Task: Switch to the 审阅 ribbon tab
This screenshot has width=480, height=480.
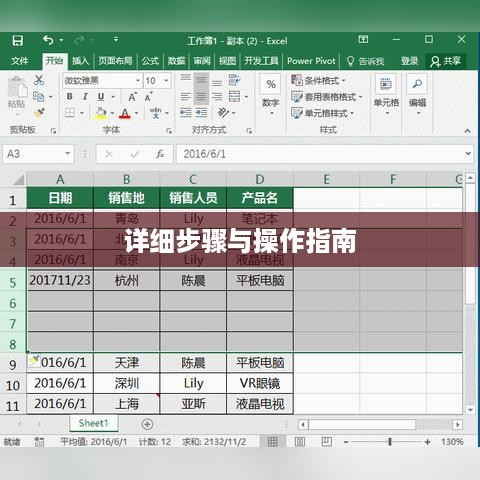Action: click(202, 61)
